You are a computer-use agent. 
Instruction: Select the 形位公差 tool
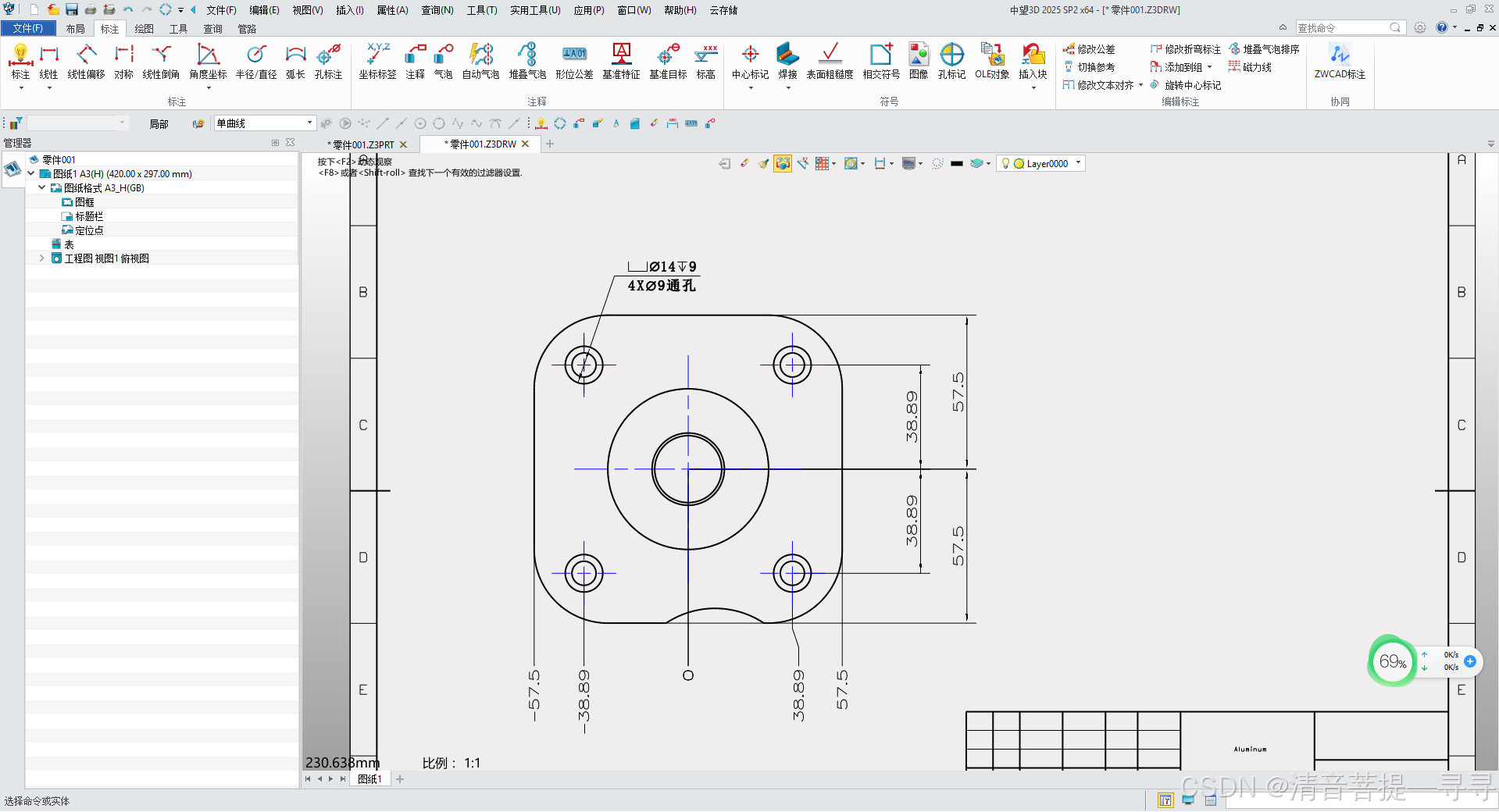point(574,62)
